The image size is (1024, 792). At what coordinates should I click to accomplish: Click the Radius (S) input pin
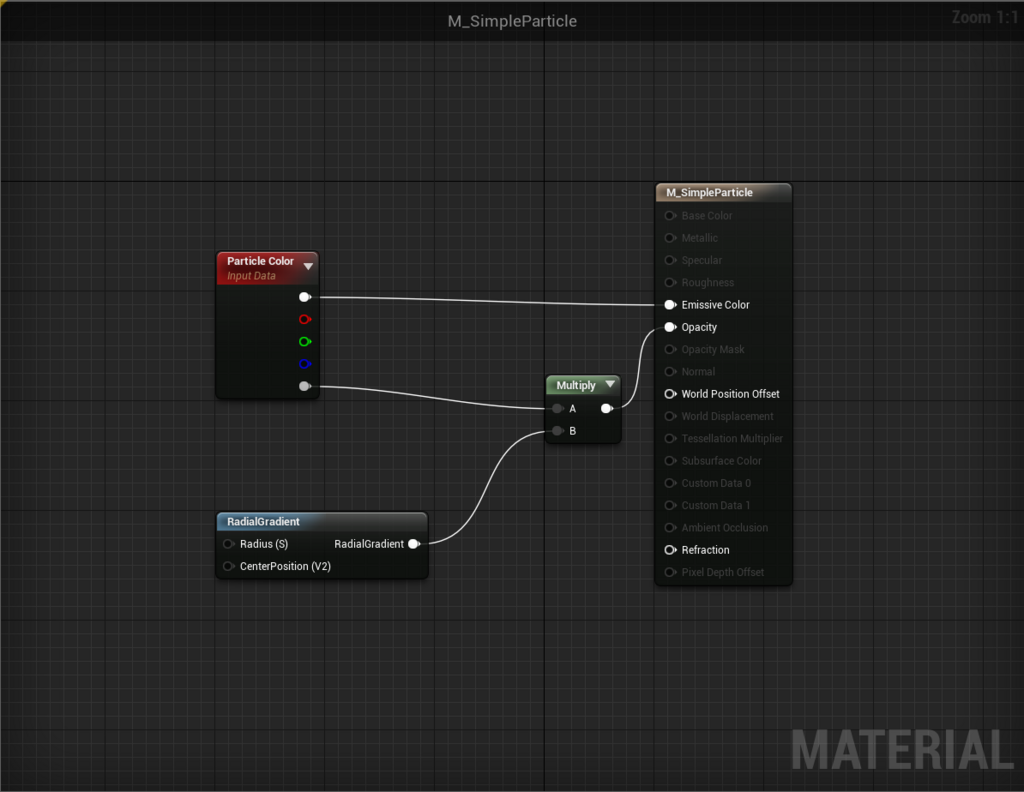[228, 544]
